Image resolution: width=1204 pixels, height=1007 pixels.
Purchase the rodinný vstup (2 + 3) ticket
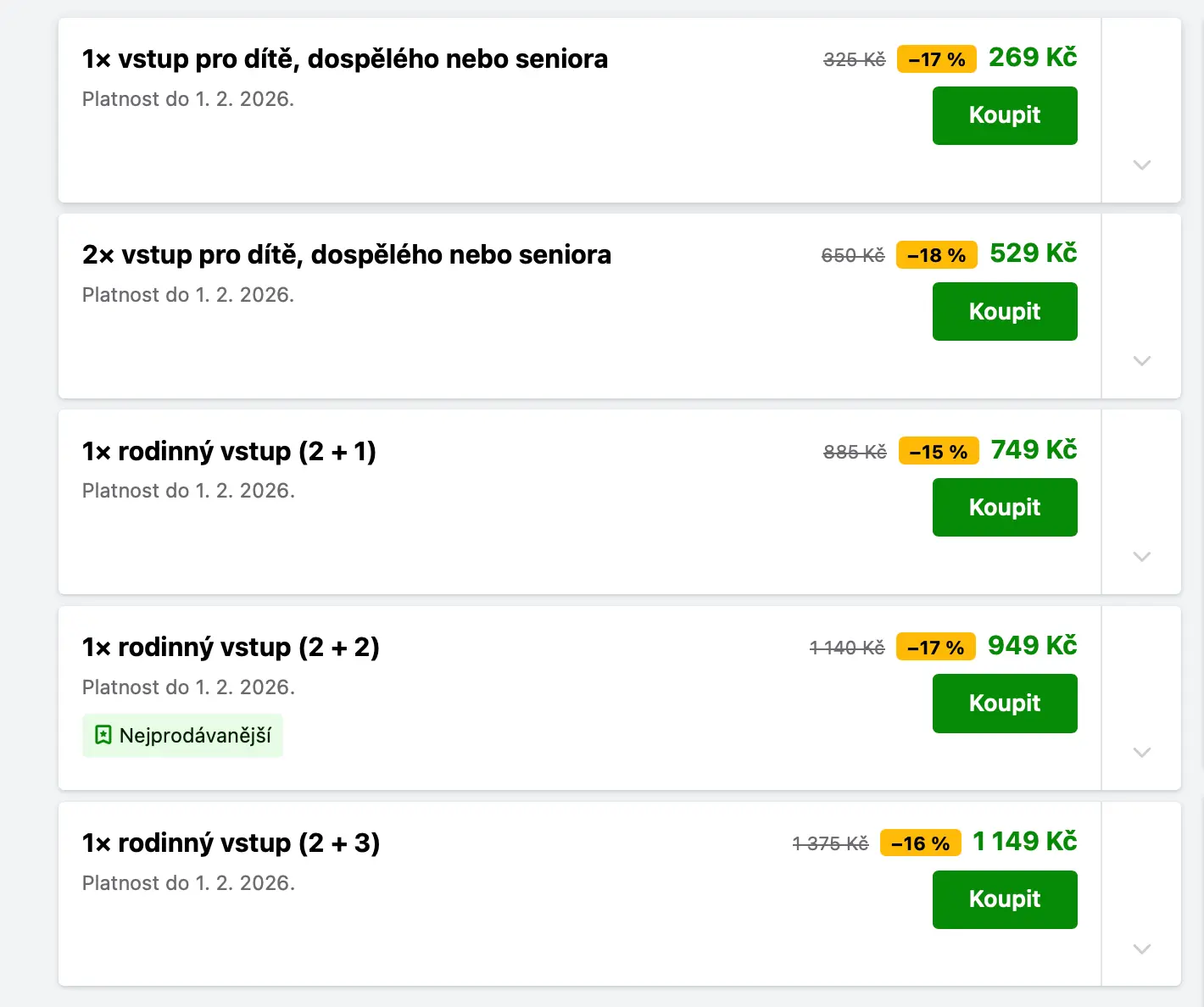(x=1005, y=899)
